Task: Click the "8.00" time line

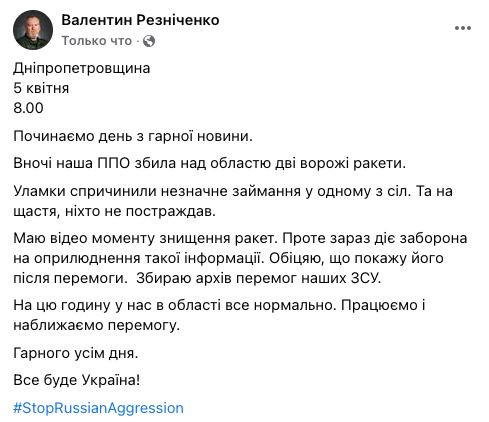Action: (28, 108)
